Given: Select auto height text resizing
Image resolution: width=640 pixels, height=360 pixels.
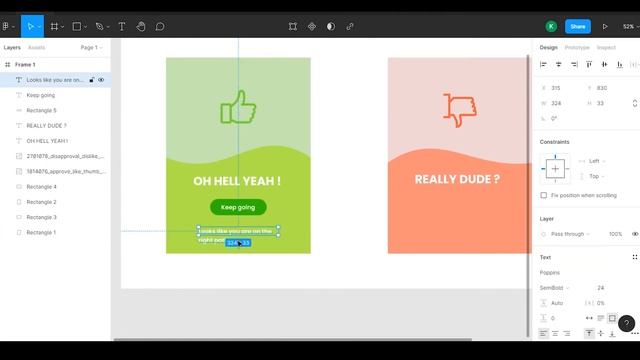Looking at the screenshot, I should [601, 318].
